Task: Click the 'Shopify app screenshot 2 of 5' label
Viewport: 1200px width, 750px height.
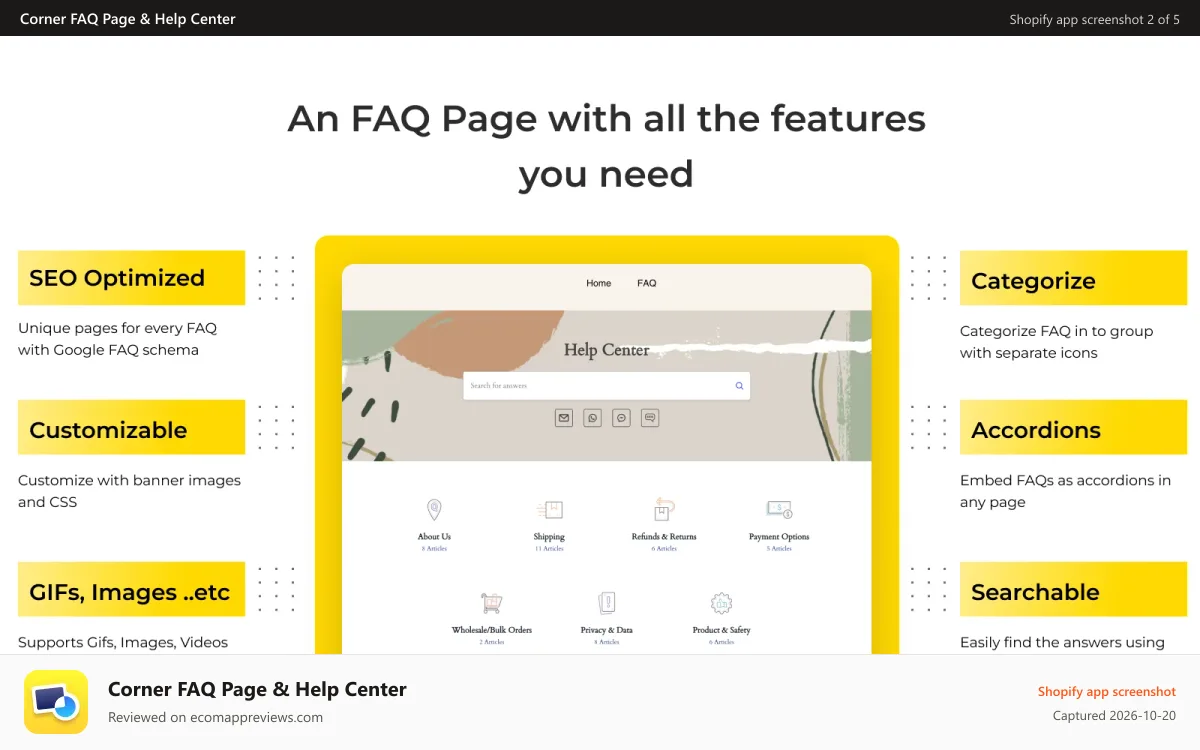Action: pos(1094,19)
